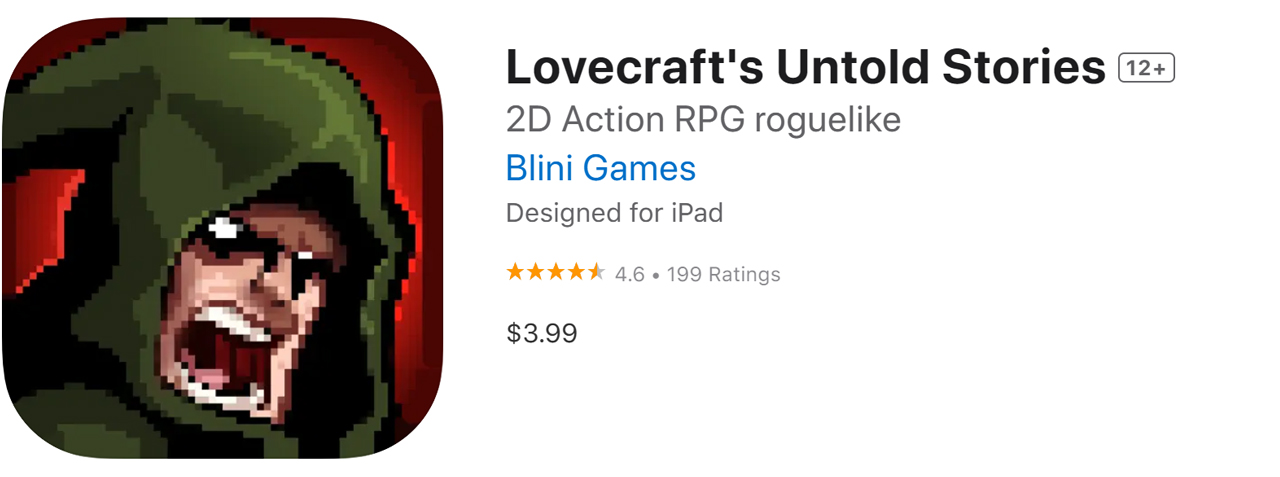Click the 2D Action RPG roguelike subtitle
Image resolution: width=1280 pixels, height=477 pixels.
click(704, 120)
